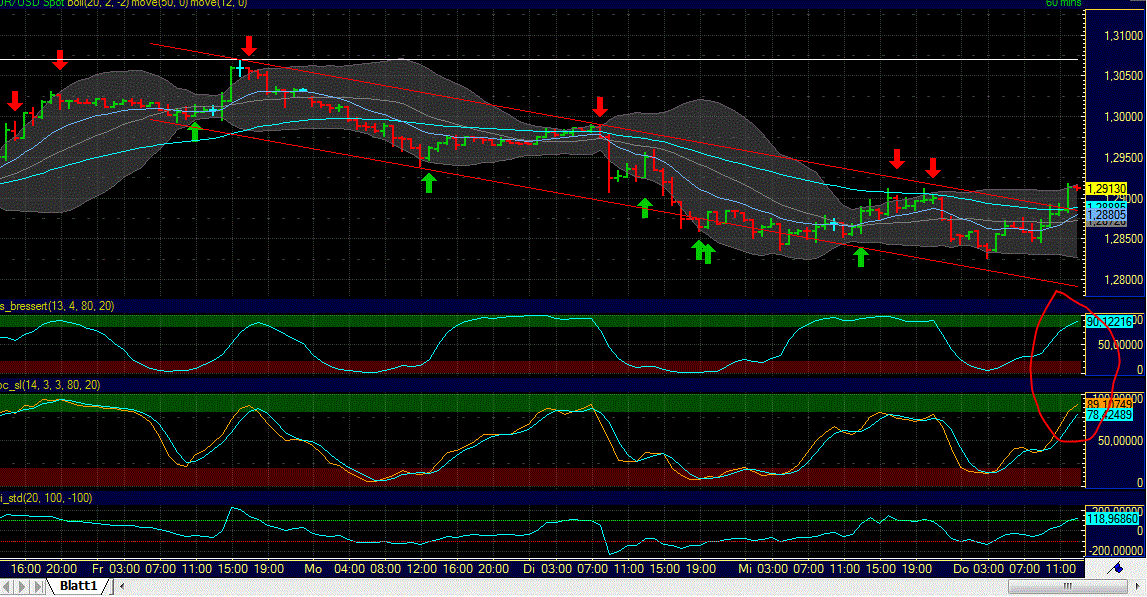
Task: Select the red sell arrow above the latest candles
Action: coord(932,164)
